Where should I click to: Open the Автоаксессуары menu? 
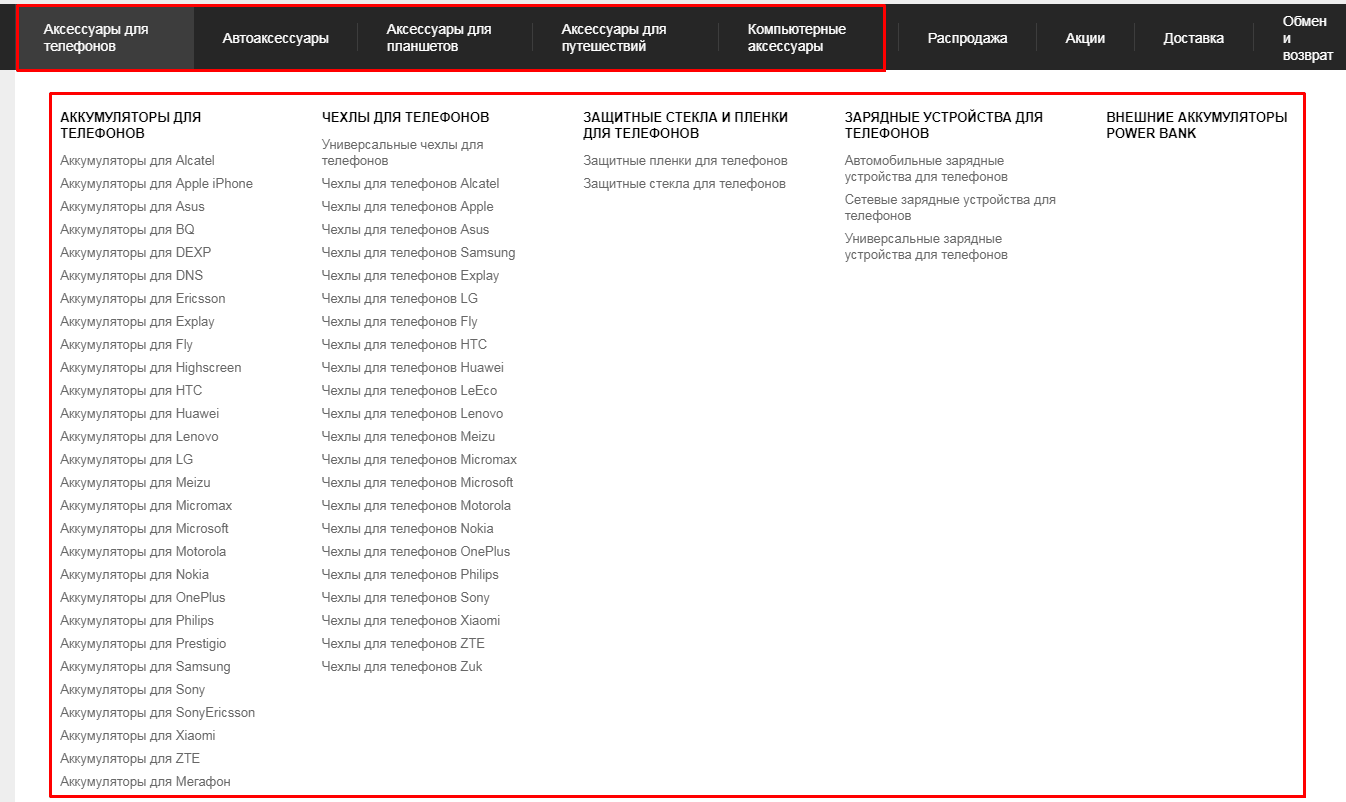pos(276,38)
